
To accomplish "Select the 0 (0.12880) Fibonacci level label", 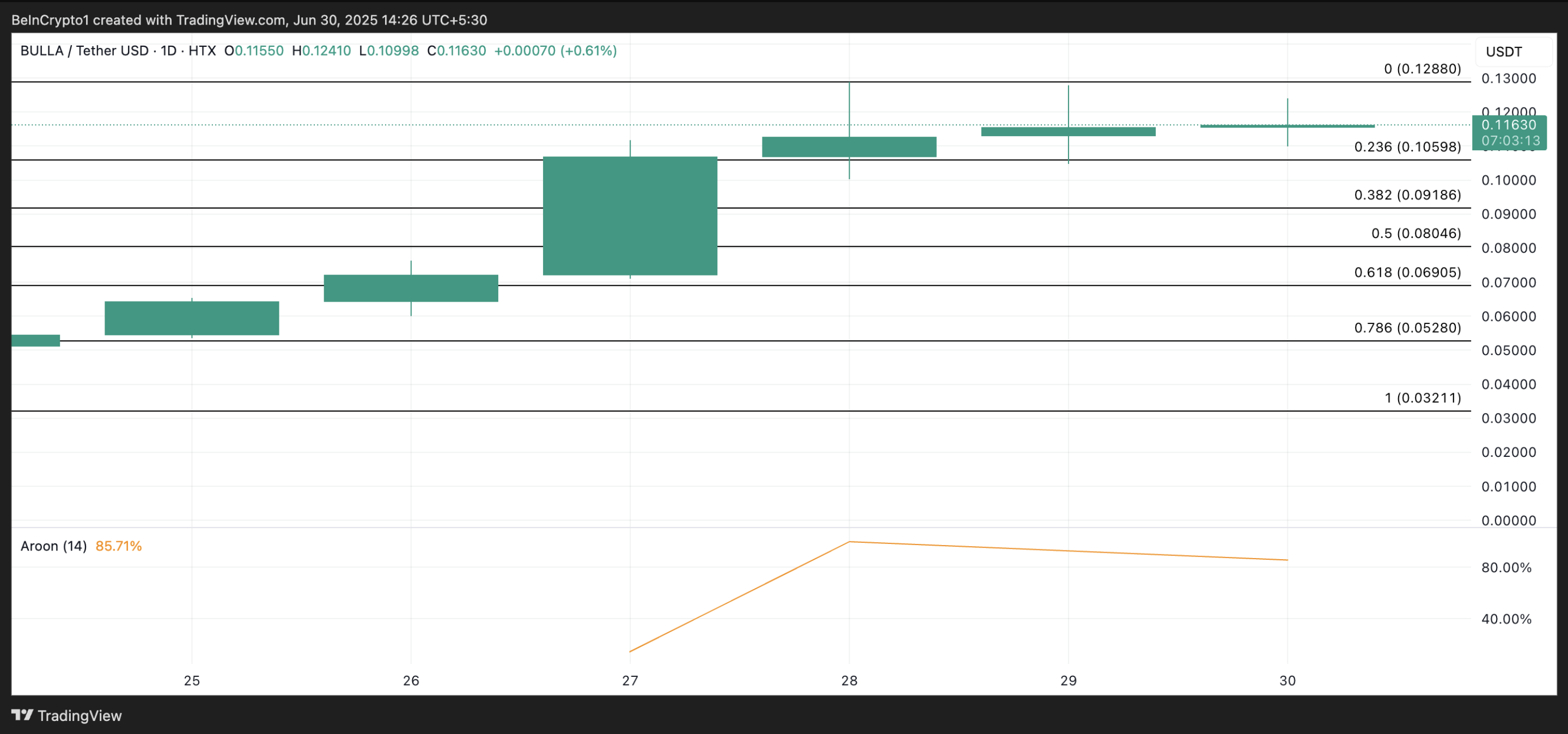I will [1422, 69].
